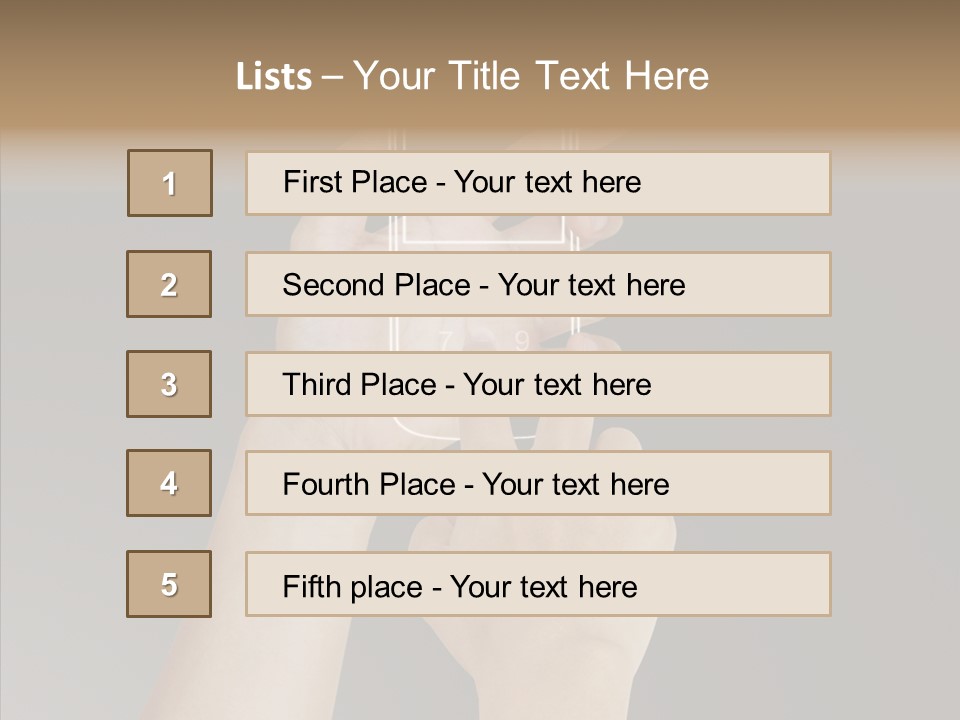Click the number 3 box

pyautogui.click(x=169, y=384)
